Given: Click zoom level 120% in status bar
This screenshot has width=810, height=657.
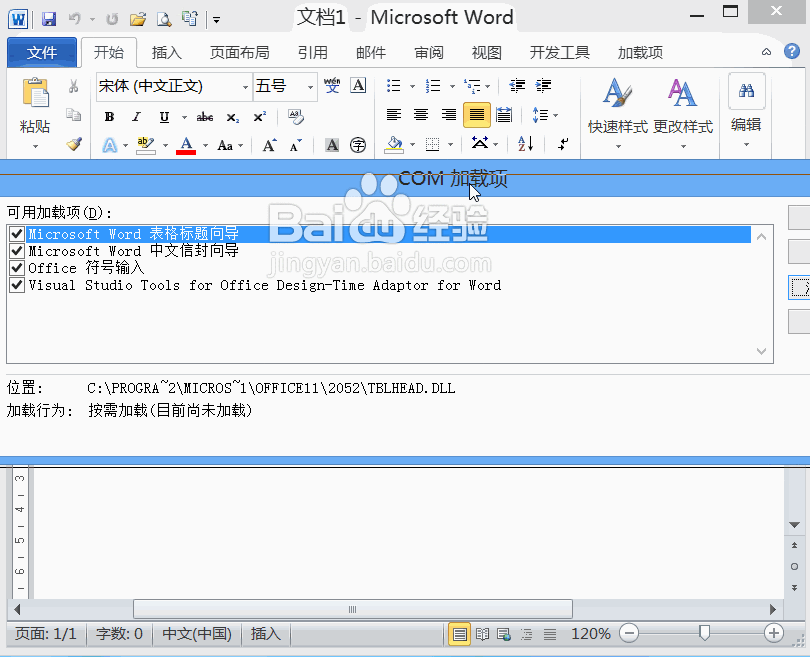Looking at the screenshot, I should click(x=590, y=634).
